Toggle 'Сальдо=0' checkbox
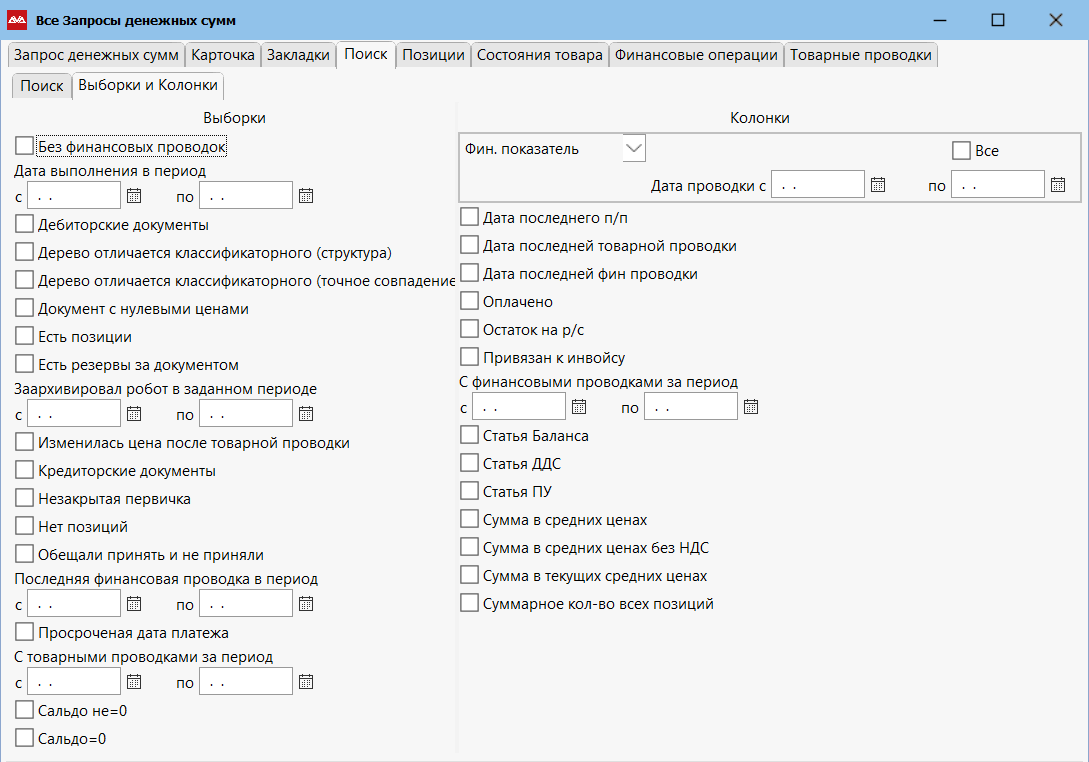 coord(25,739)
